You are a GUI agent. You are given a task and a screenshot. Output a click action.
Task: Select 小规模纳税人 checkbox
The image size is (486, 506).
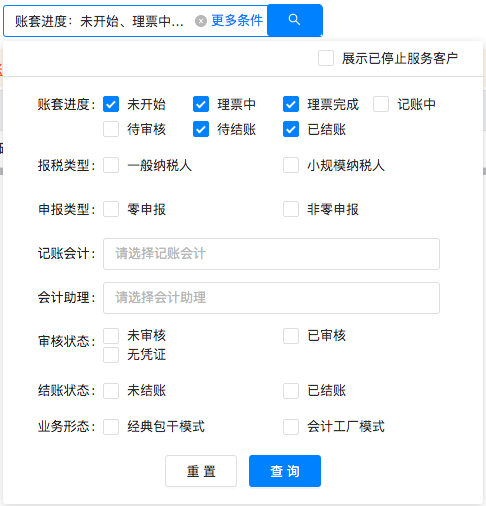[291, 165]
